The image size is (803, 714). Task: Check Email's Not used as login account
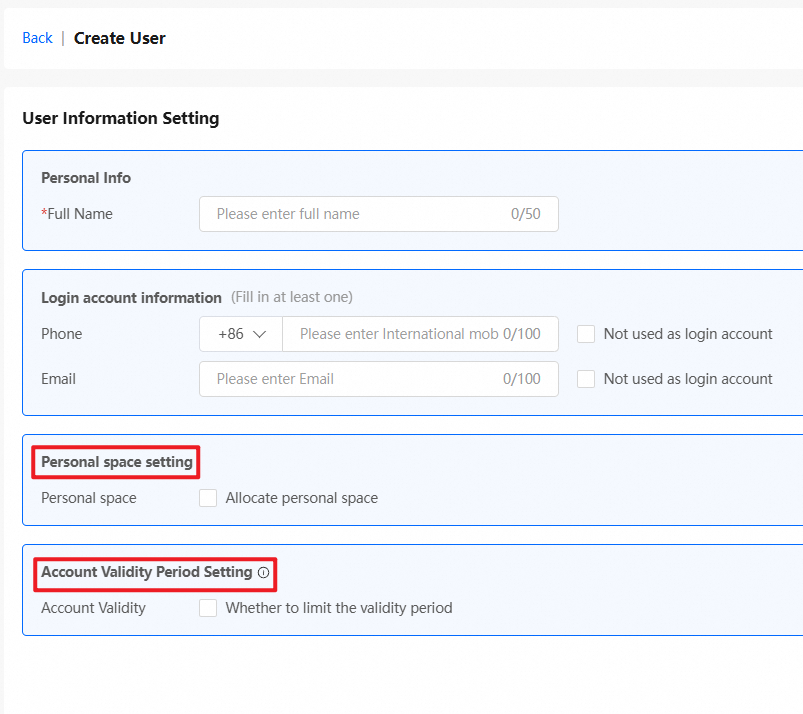pos(586,379)
